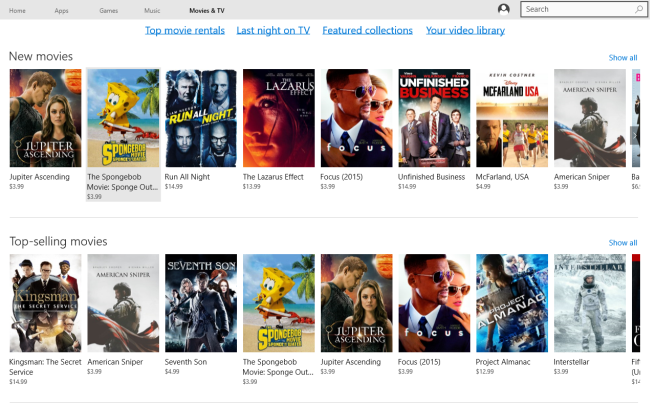Select the Project Almanac poster
Viewport: 650px width, 408px height.
point(512,303)
